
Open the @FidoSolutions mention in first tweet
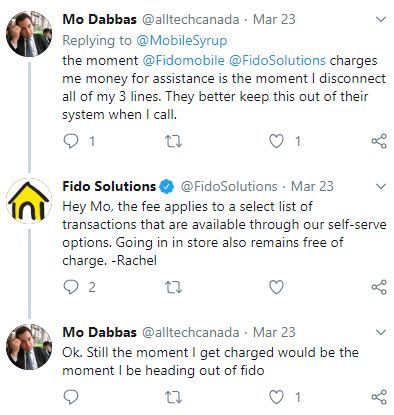click(277, 61)
